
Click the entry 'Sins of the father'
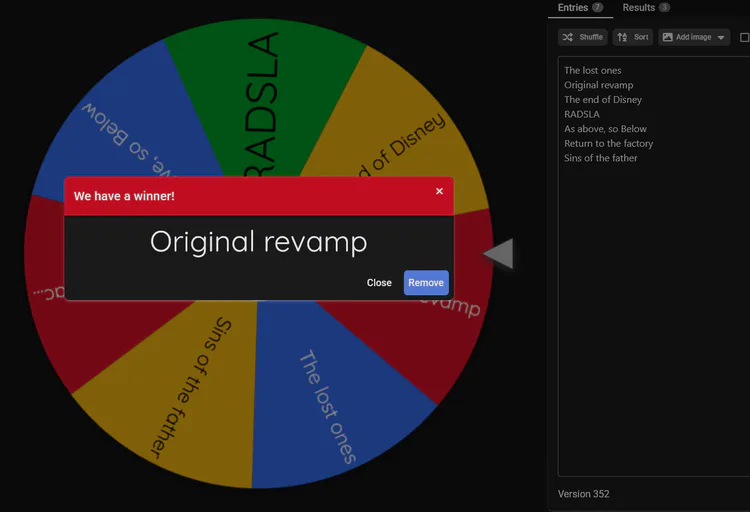(x=600, y=158)
